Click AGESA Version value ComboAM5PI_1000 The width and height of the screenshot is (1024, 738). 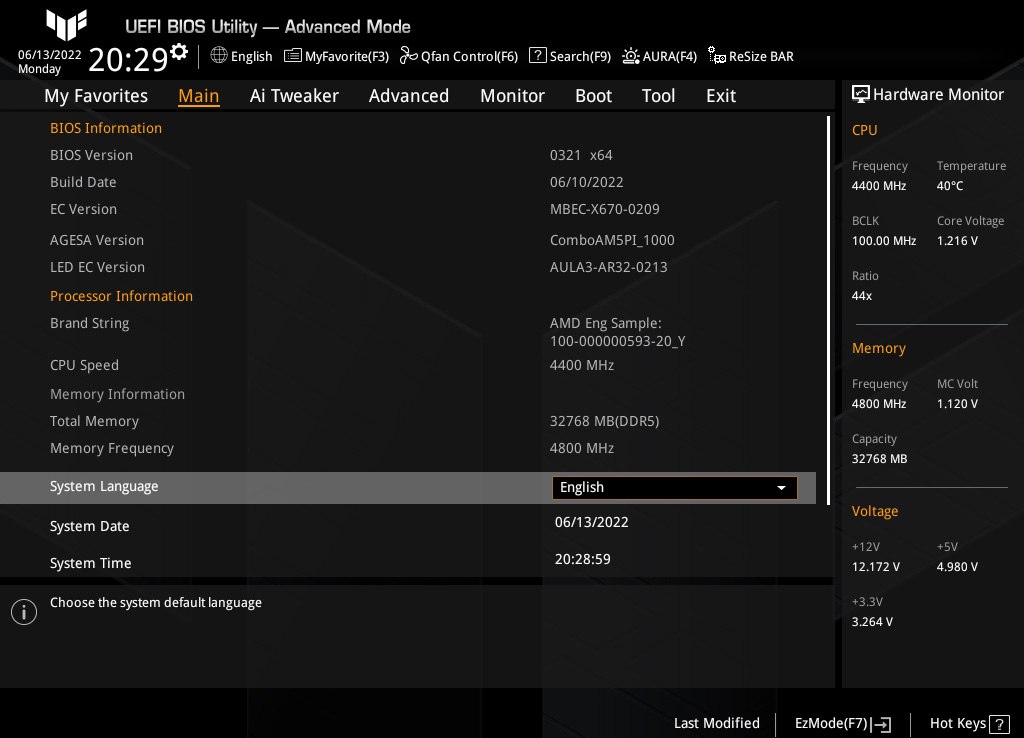click(612, 240)
